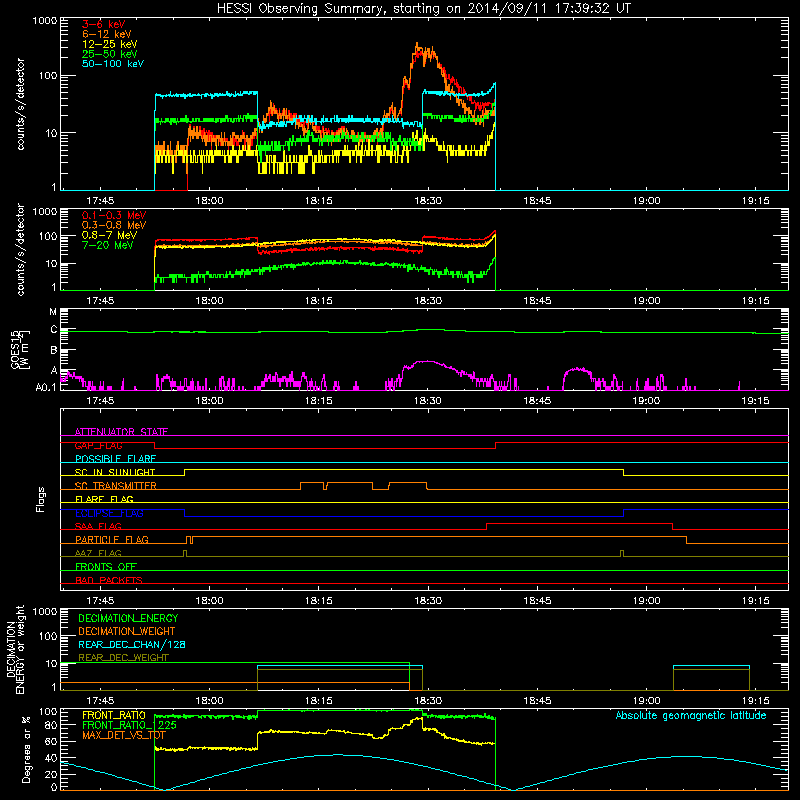Click the 0.3-0.8 MeV legend entry

(x=114, y=225)
